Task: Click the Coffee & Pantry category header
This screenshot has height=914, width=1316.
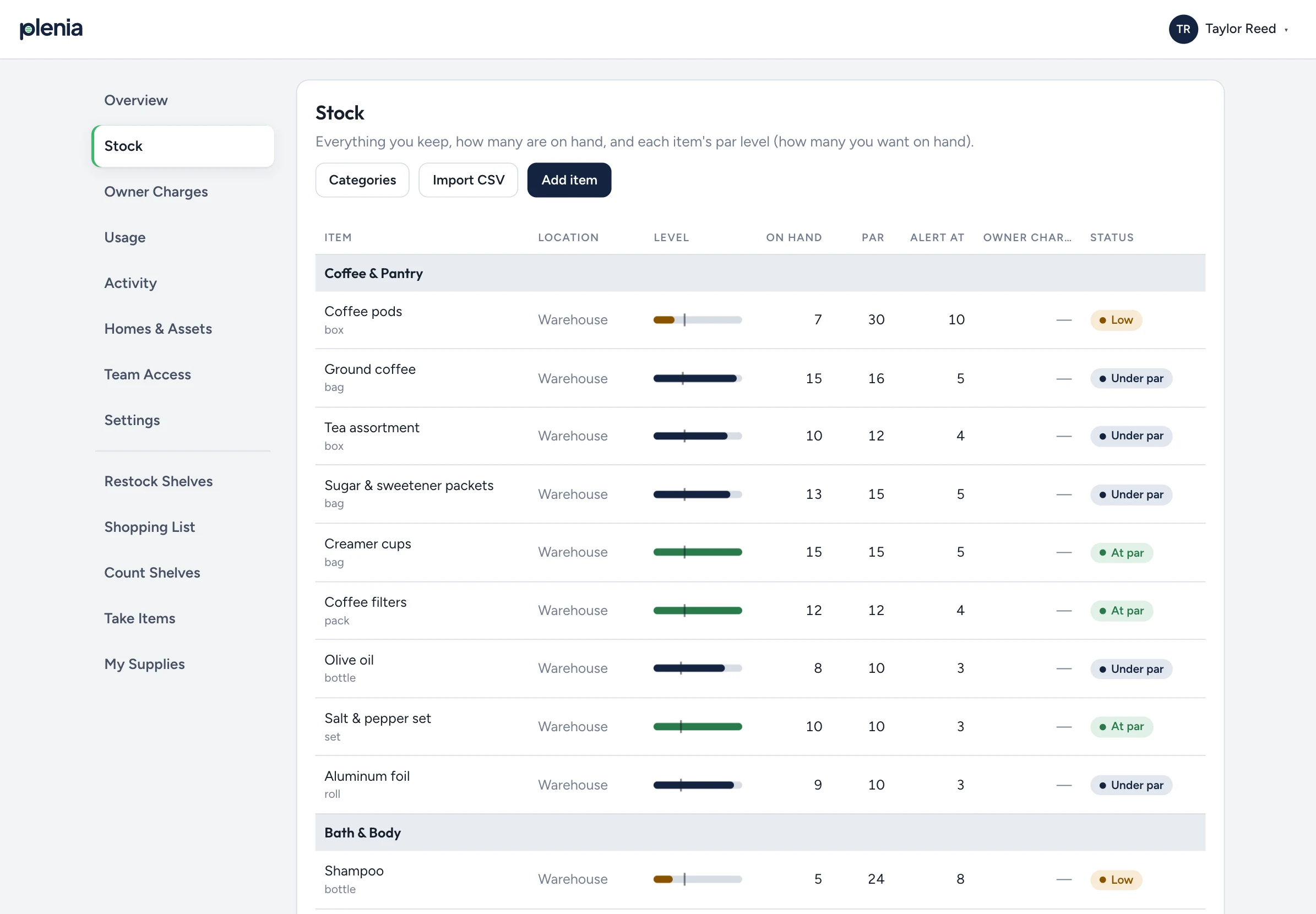Action: (760, 274)
